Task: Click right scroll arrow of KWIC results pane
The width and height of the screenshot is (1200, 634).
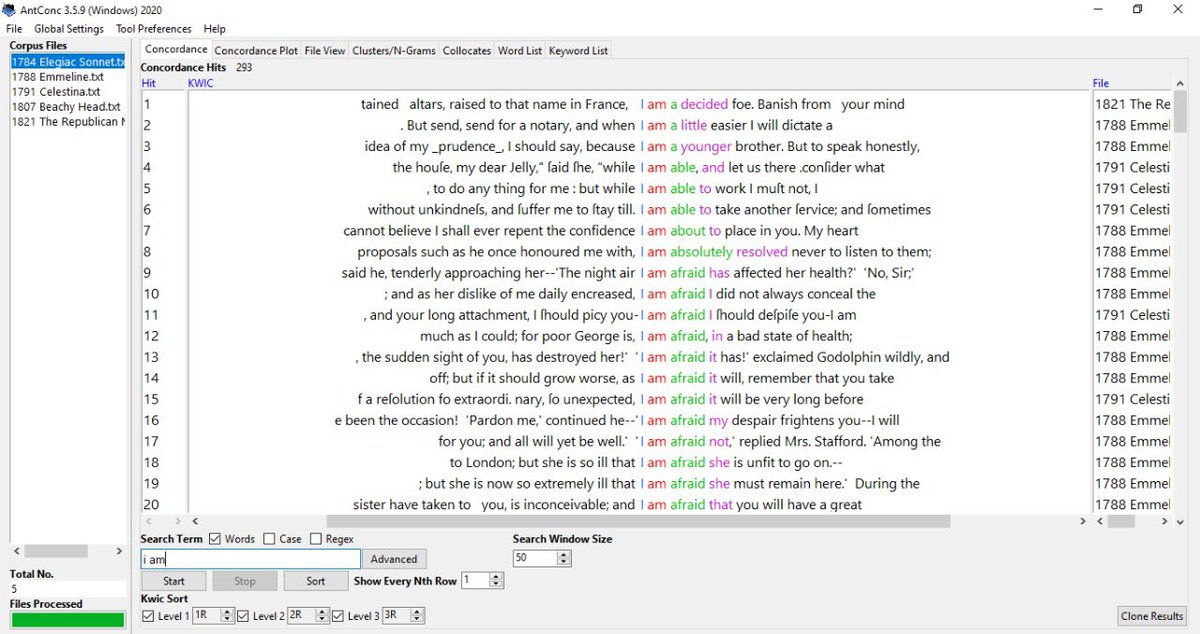Action: tap(1082, 521)
